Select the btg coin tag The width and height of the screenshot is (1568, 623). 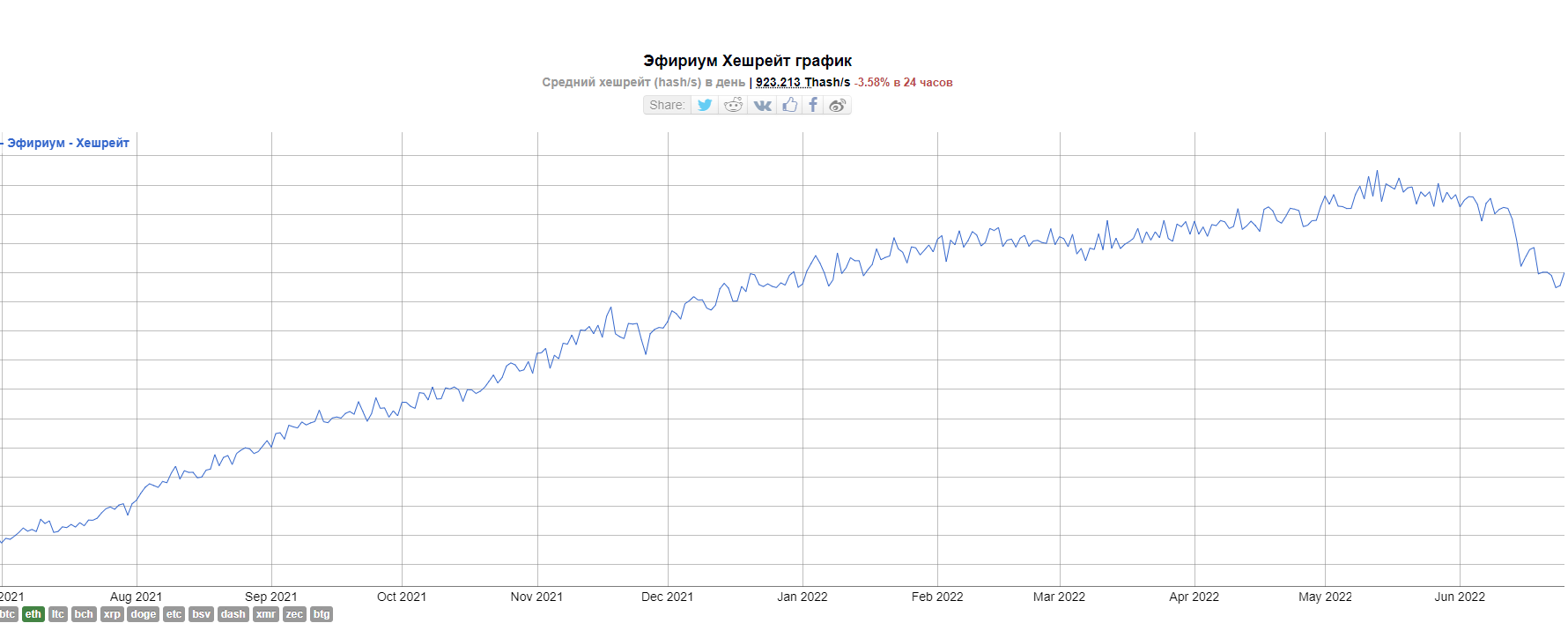[x=322, y=614]
